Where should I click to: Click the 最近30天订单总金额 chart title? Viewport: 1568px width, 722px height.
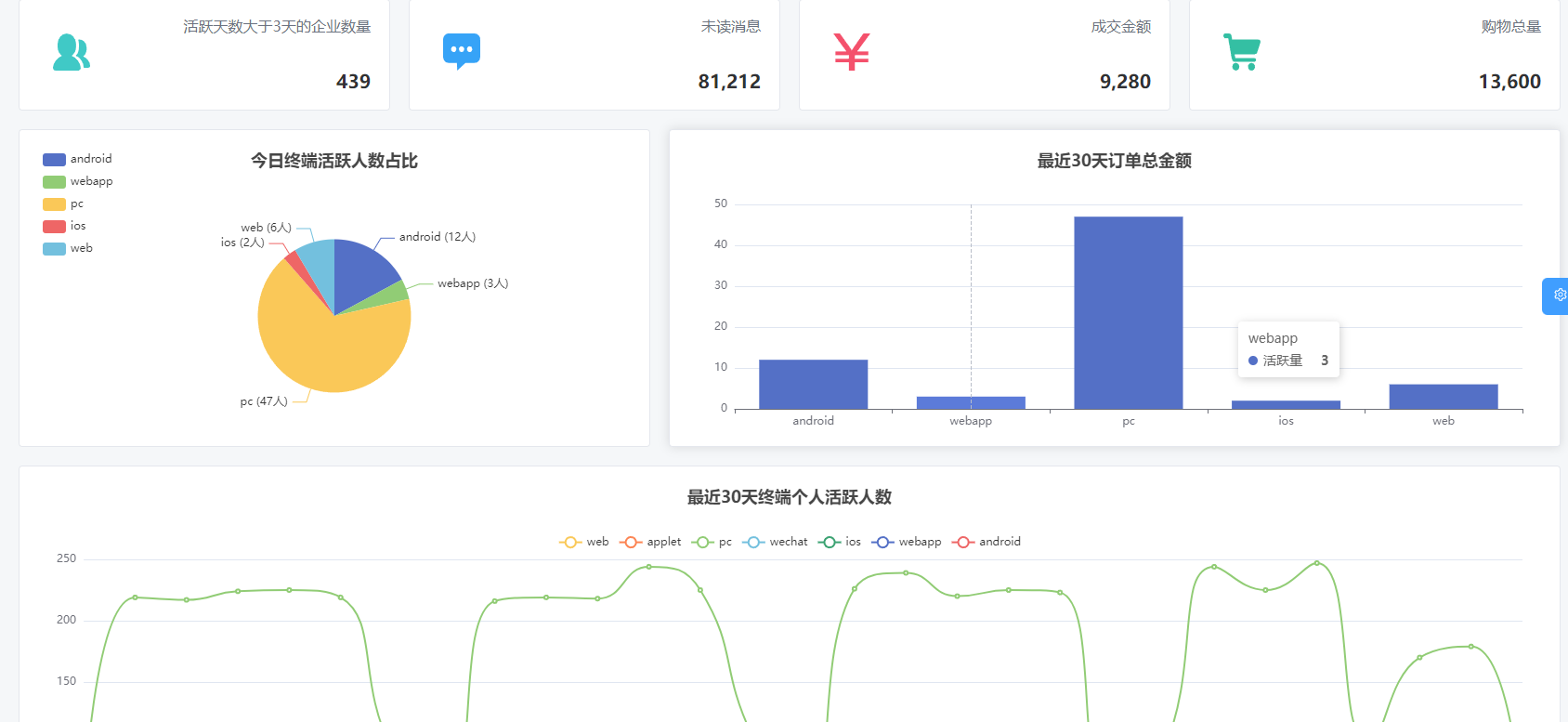1115,161
